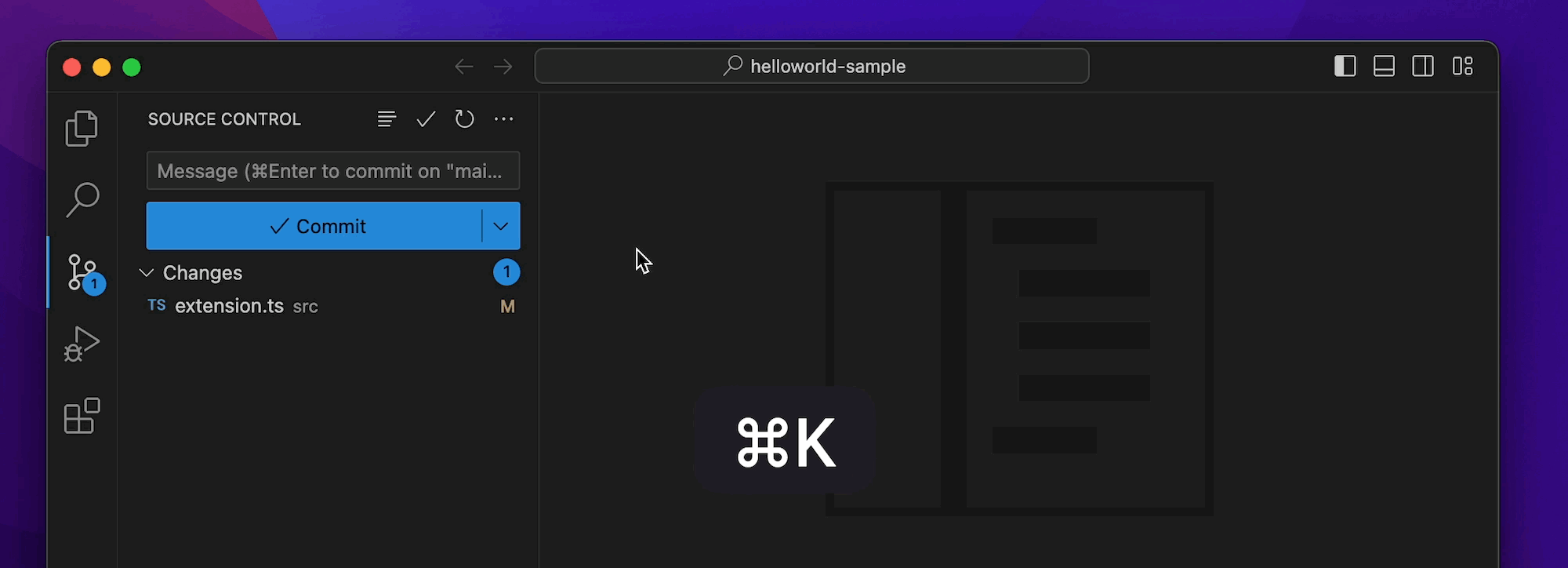Screen dimensions: 1568x568
Task: Open the Search view in activity bar
Action: click(82, 200)
